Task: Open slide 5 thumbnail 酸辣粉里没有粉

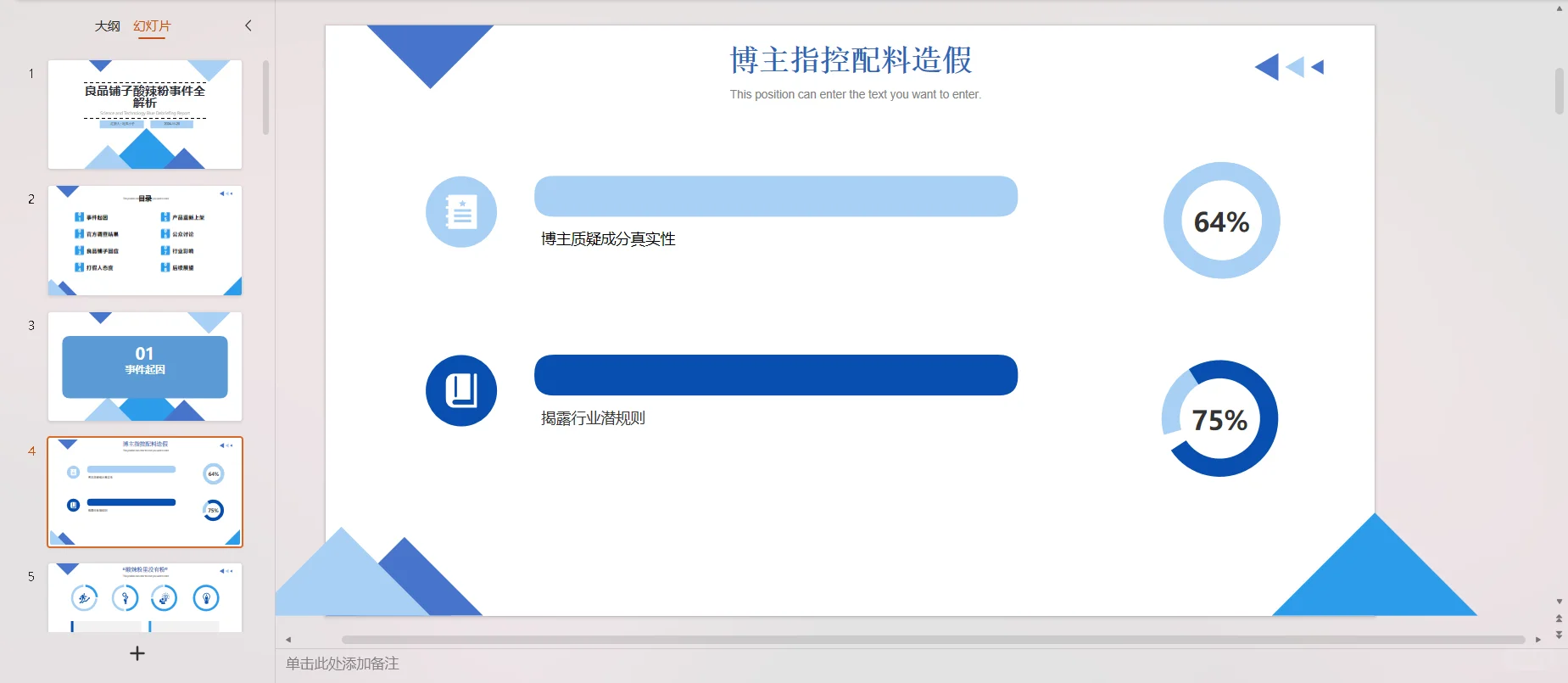Action: [x=145, y=597]
